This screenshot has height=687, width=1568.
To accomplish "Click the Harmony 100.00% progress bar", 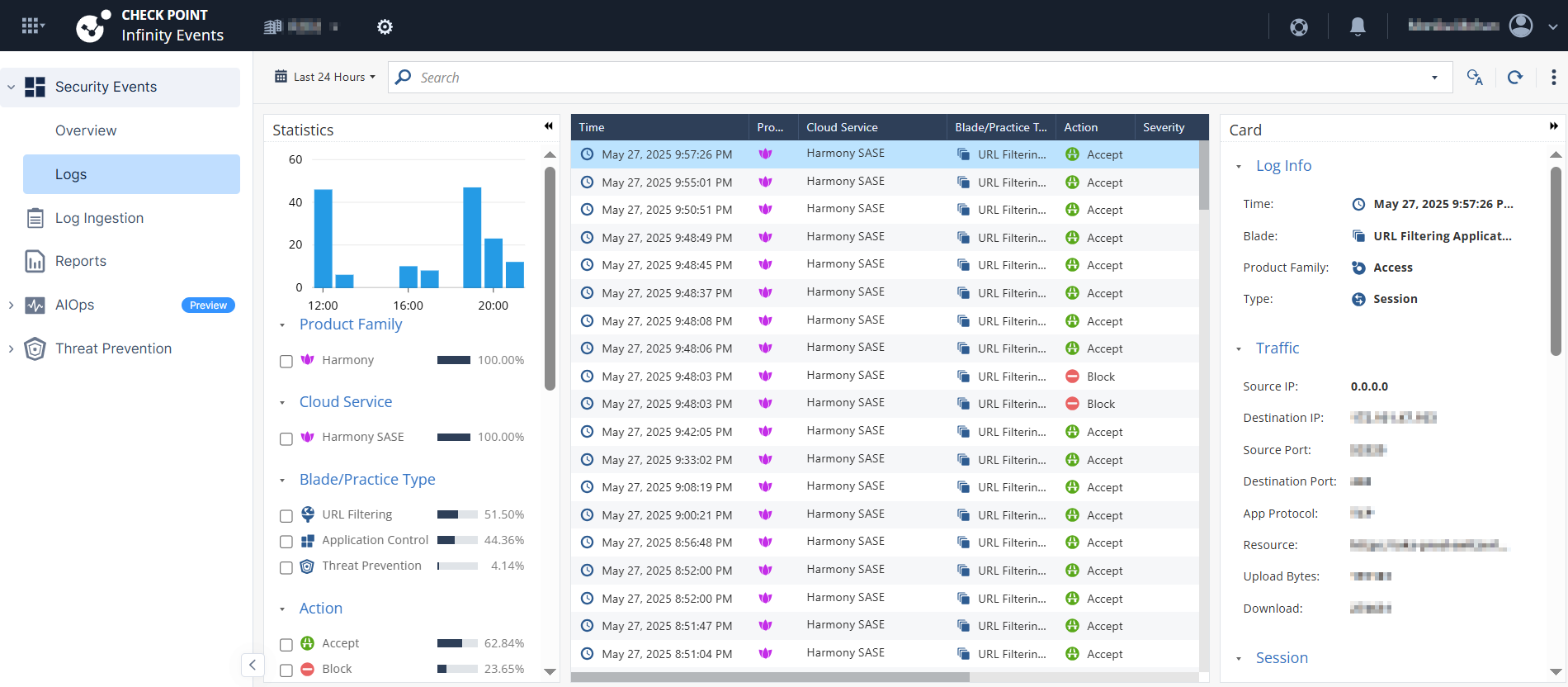I will pos(454,360).
